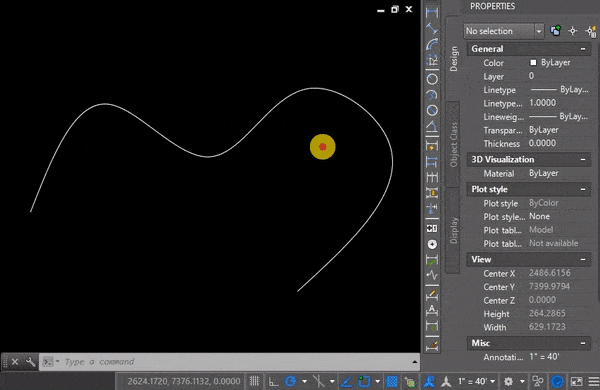Select the Center Mark tool

(432, 244)
